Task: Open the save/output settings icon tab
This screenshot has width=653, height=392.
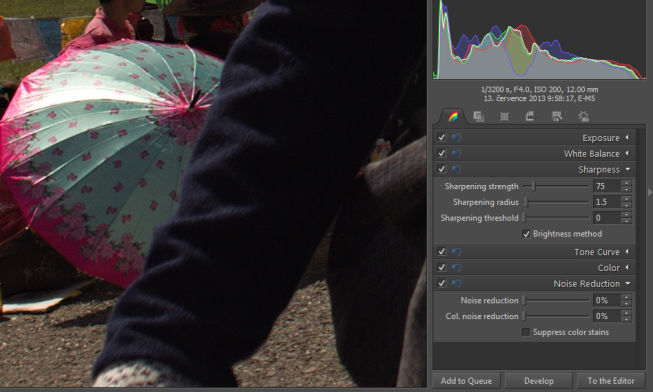Action: click(x=556, y=117)
